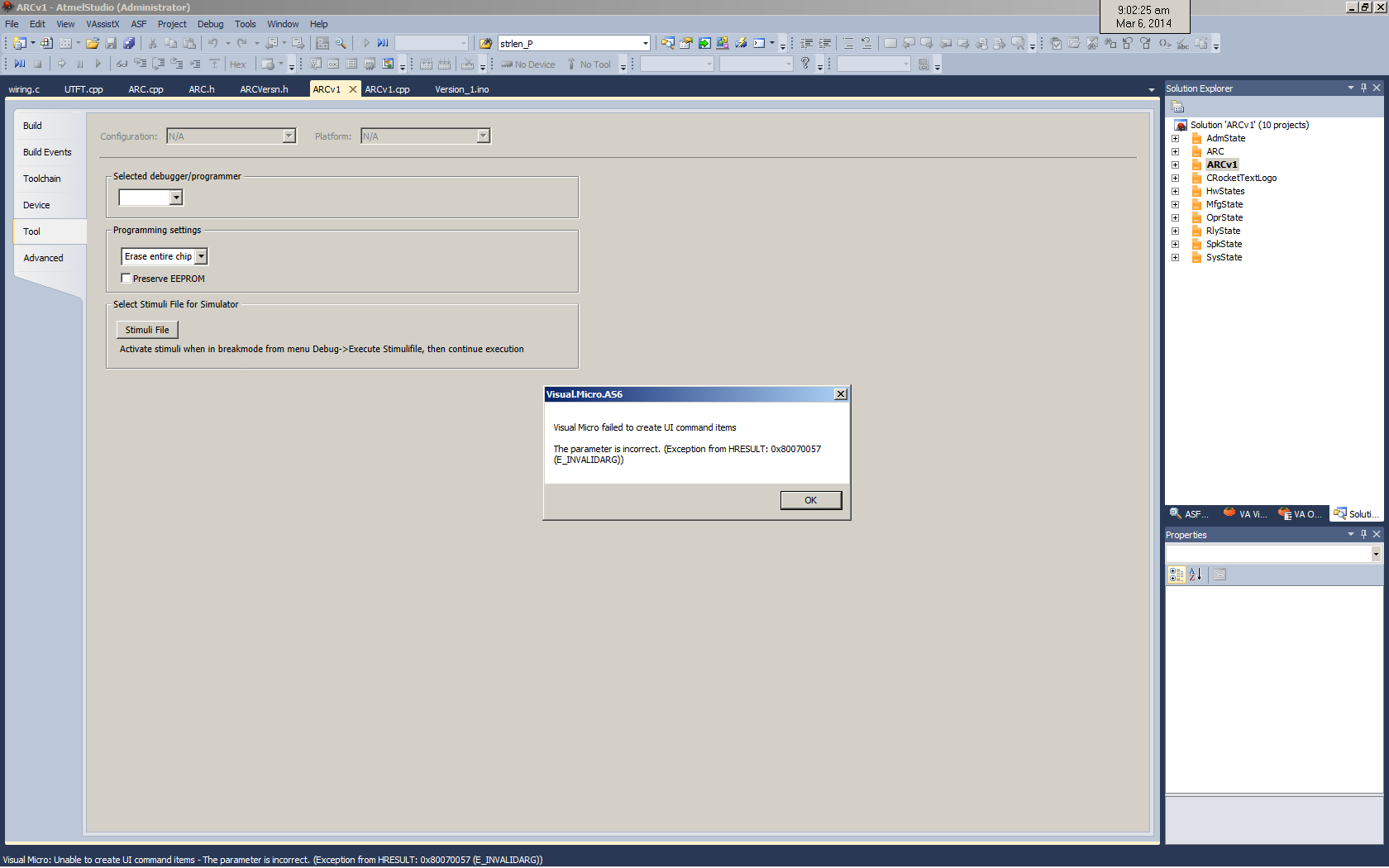
Task: Expand the SysState project node
Action: [1175, 257]
